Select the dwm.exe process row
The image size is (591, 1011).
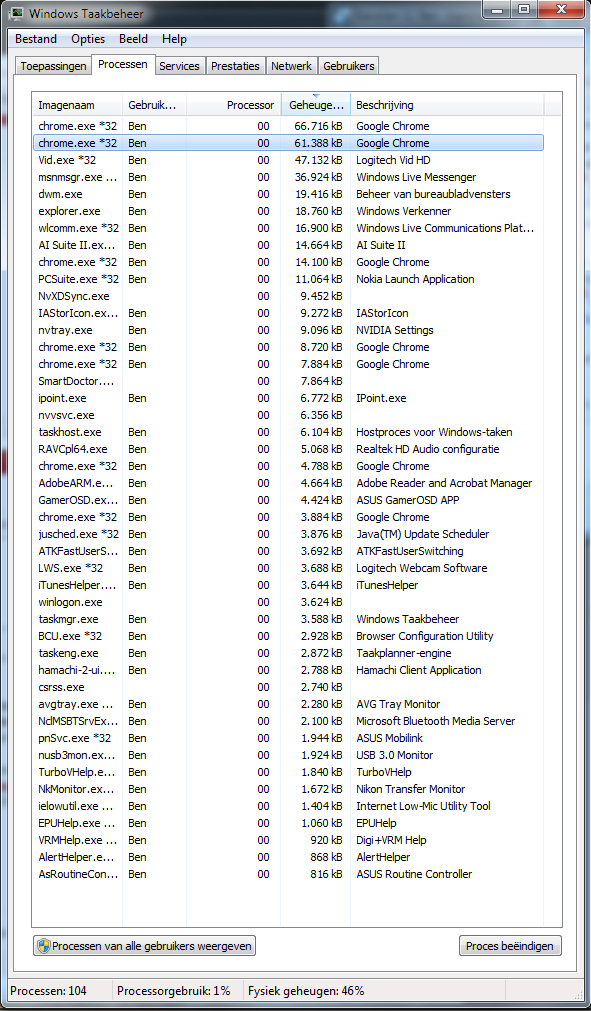click(x=288, y=194)
